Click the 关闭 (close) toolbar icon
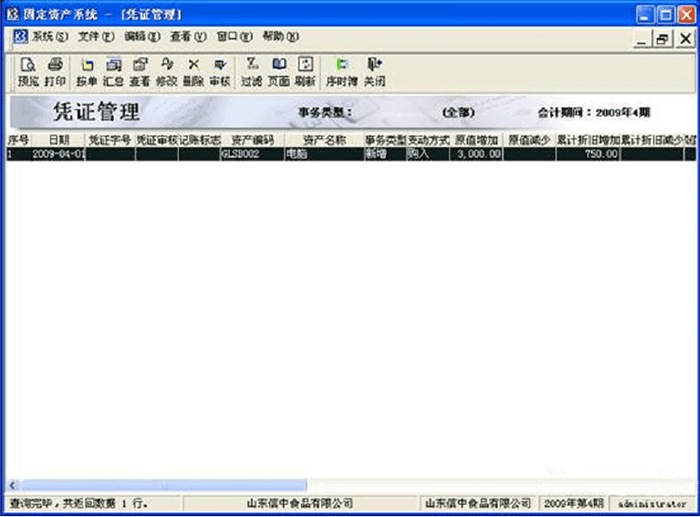This screenshot has height=517, width=700. click(x=374, y=72)
